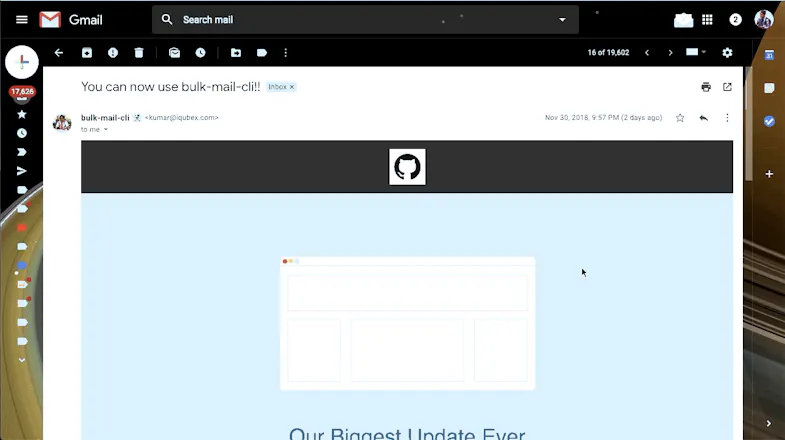Open the main menu hamburger icon

pos(22,20)
